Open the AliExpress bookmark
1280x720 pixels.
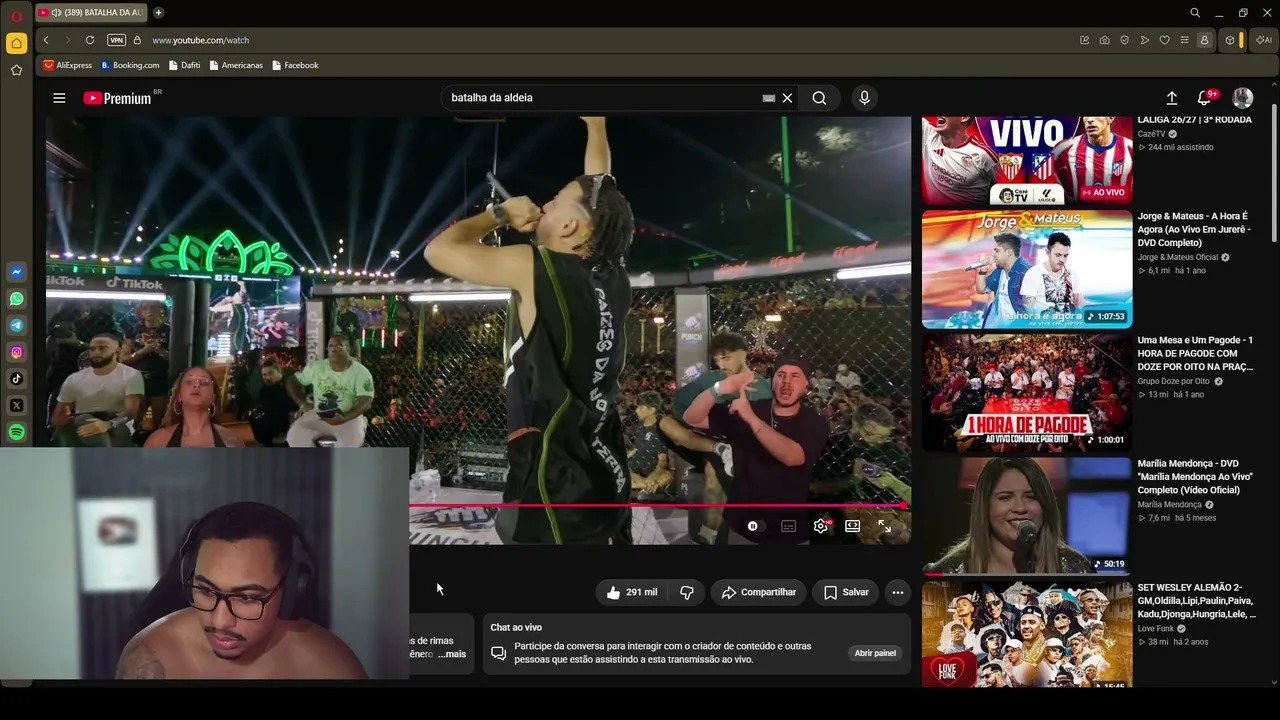pos(68,65)
